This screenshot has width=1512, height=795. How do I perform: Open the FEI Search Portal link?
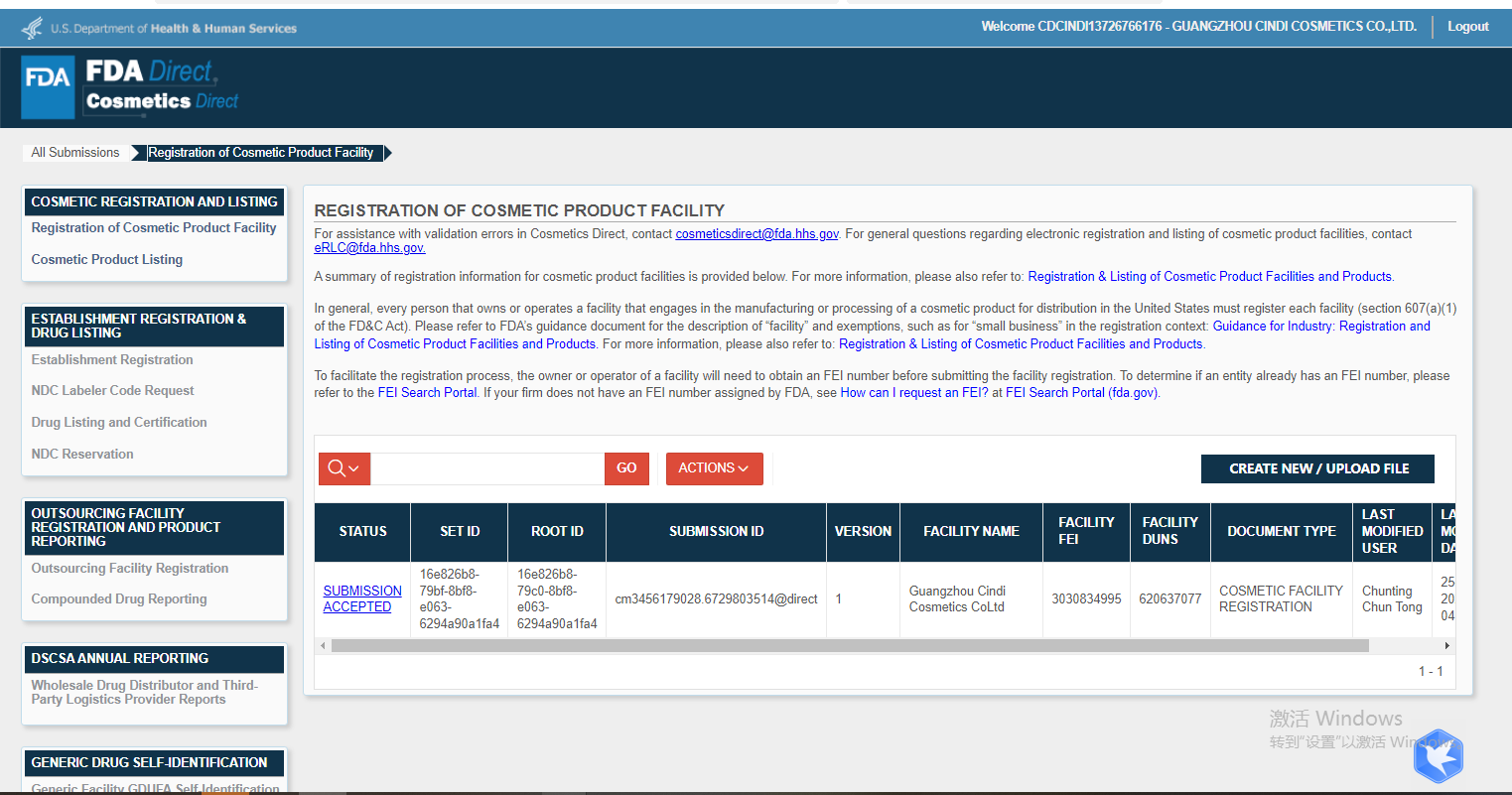pos(427,393)
